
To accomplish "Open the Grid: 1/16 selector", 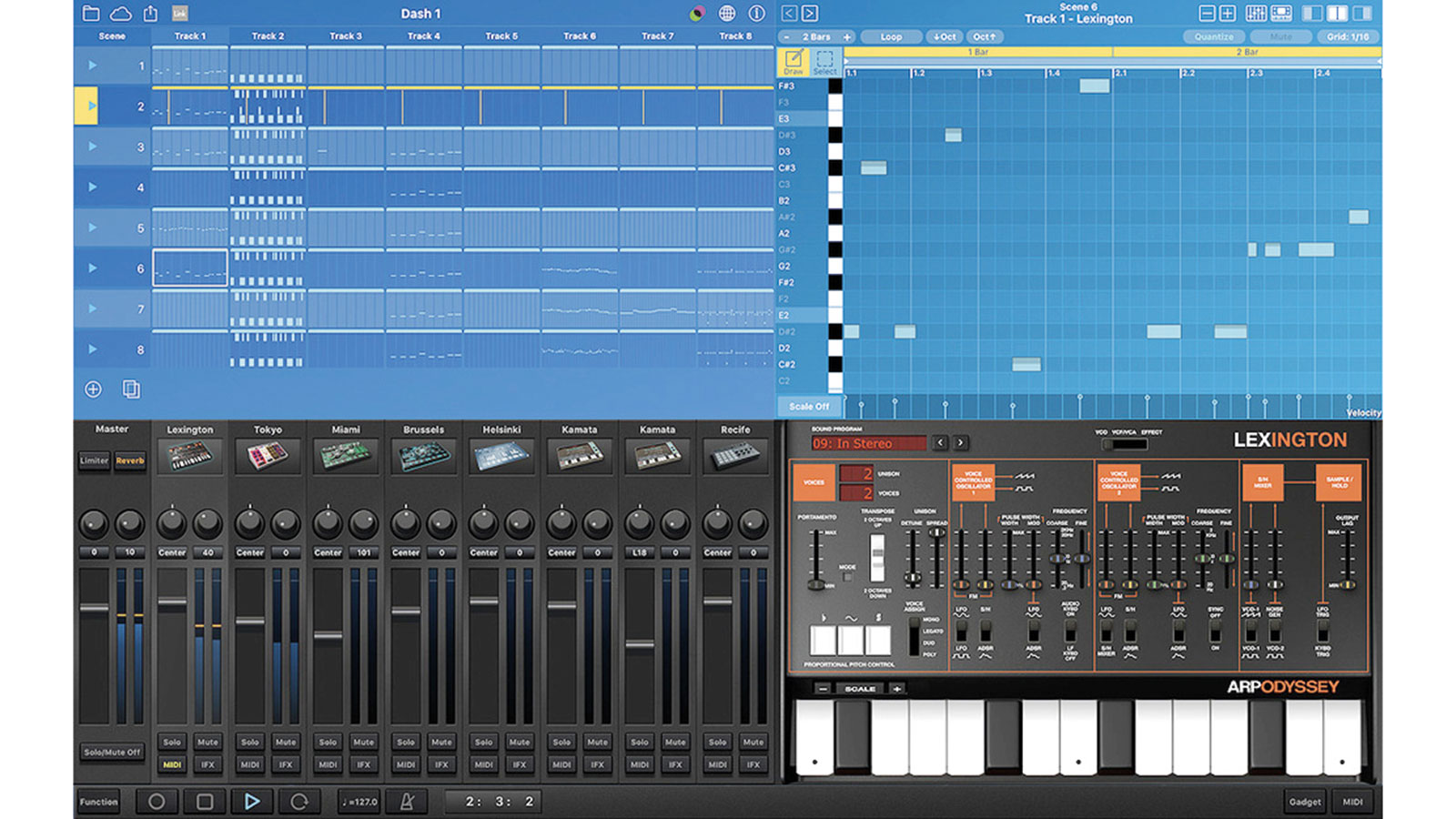I will (1348, 37).
